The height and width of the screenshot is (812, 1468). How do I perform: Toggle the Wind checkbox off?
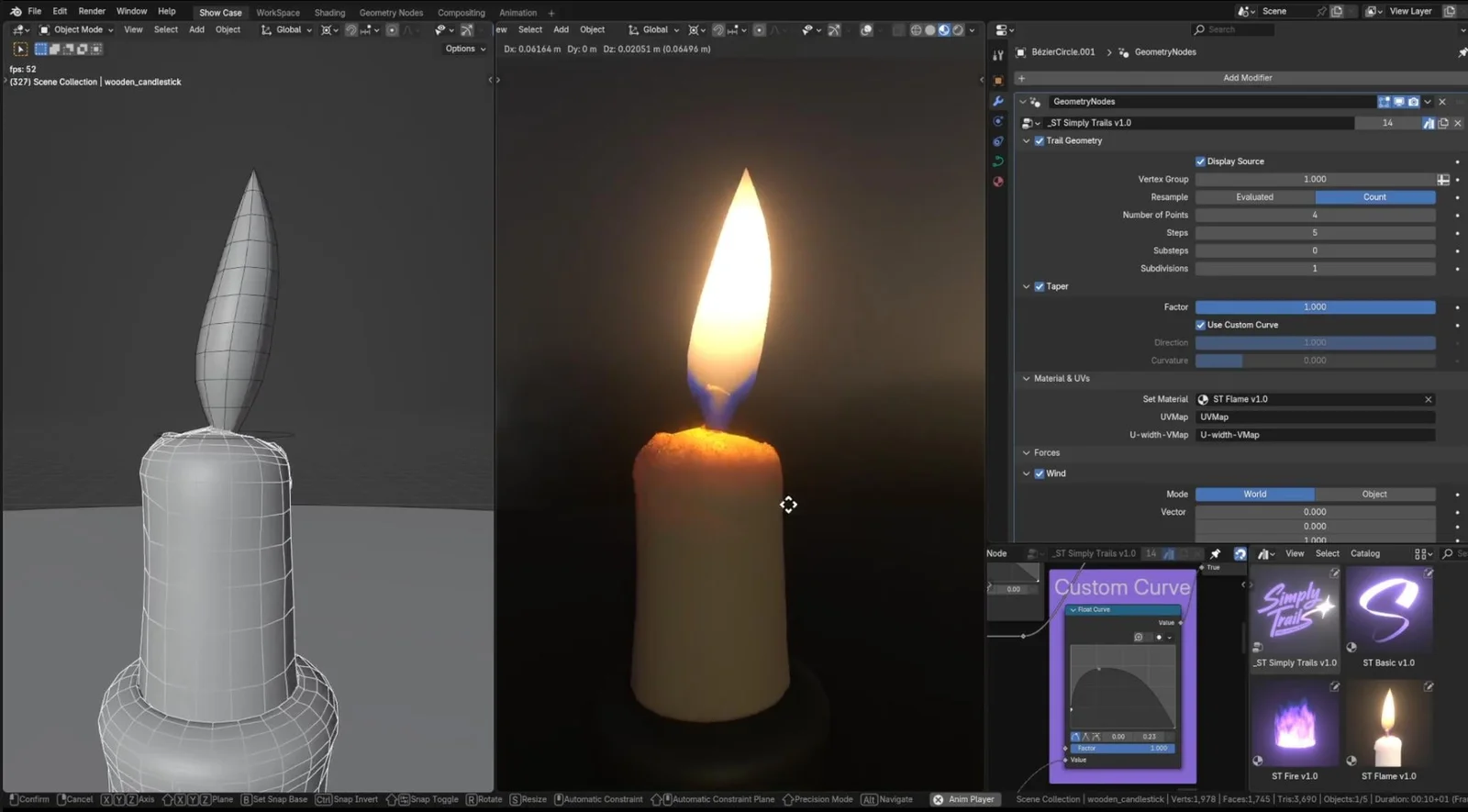click(1040, 473)
